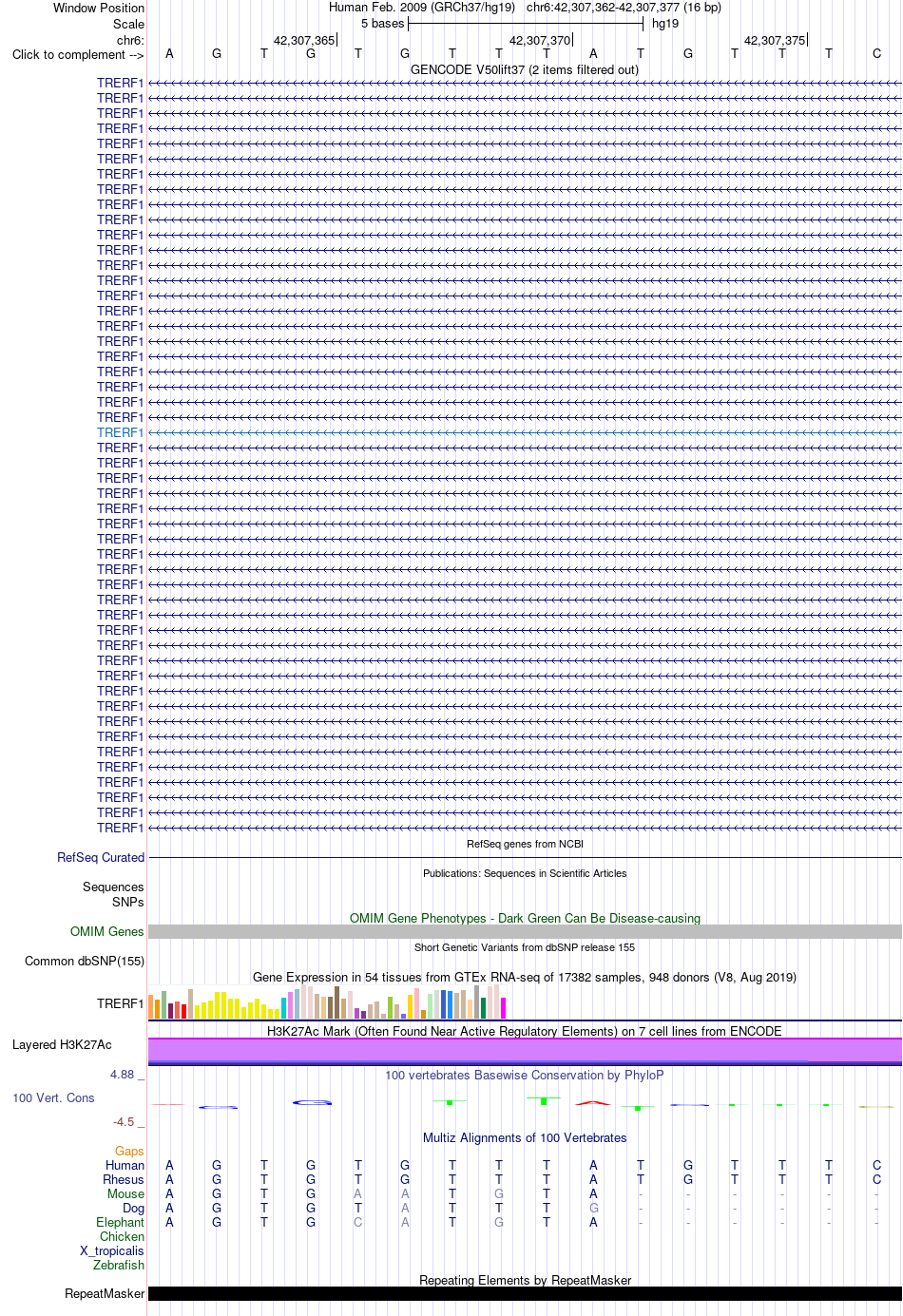The height and width of the screenshot is (1316, 903).
Task: Click the dark green GTEx expression bar
Action: pos(483,1008)
